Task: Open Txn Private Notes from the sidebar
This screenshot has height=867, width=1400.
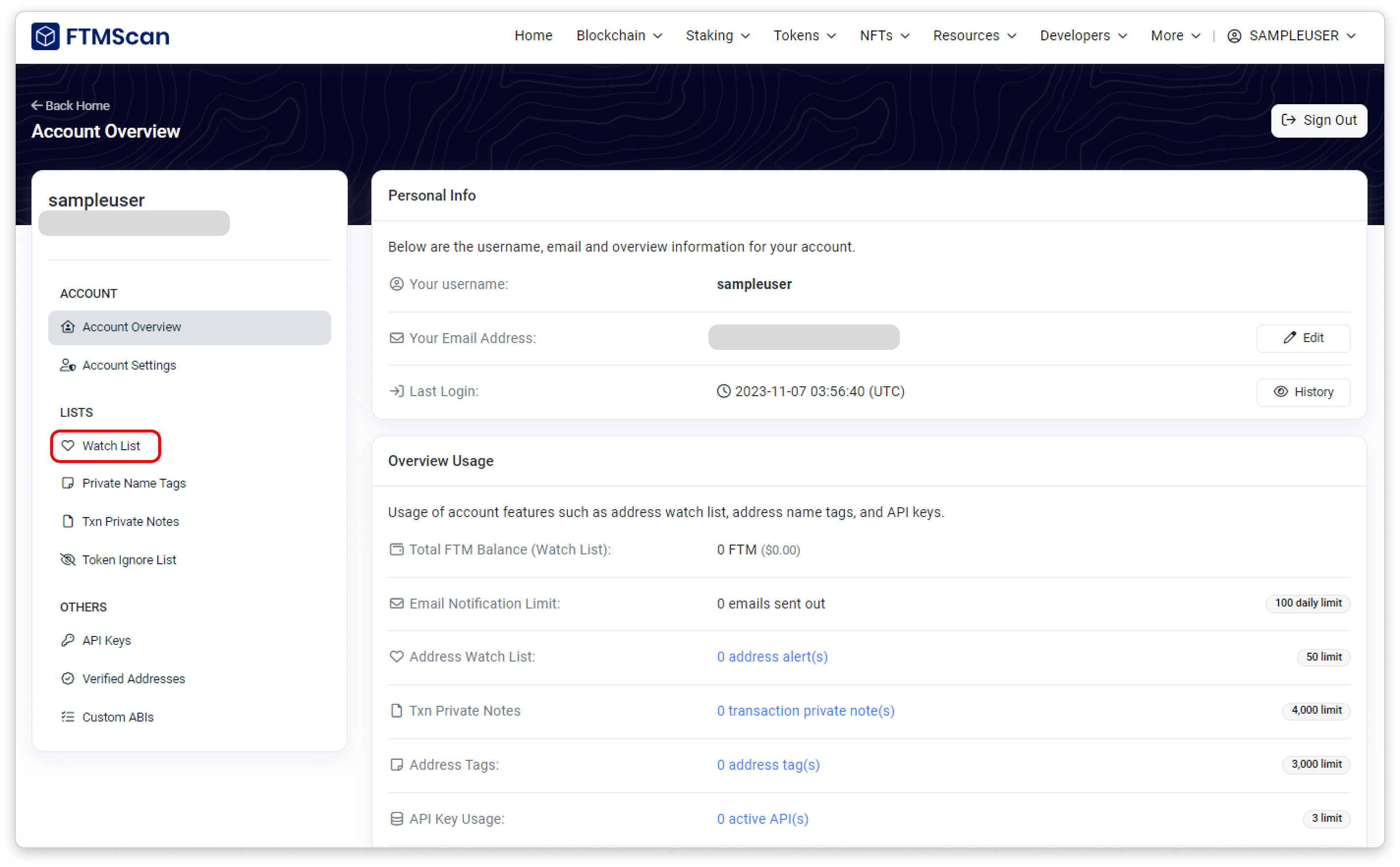Action: coord(189,522)
